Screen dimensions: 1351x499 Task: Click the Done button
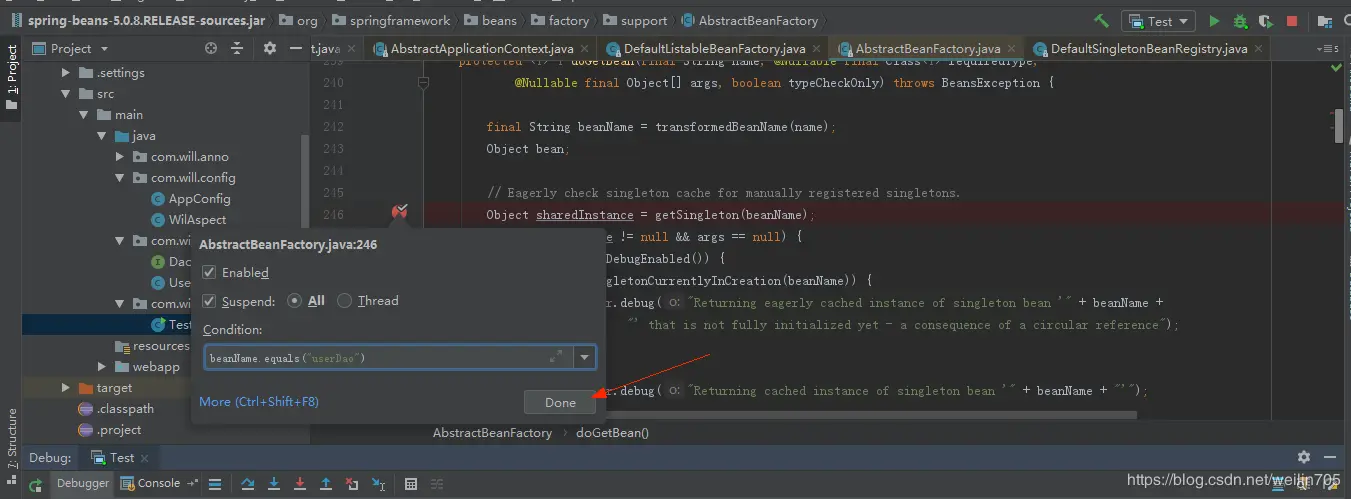[x=560, y=402]
